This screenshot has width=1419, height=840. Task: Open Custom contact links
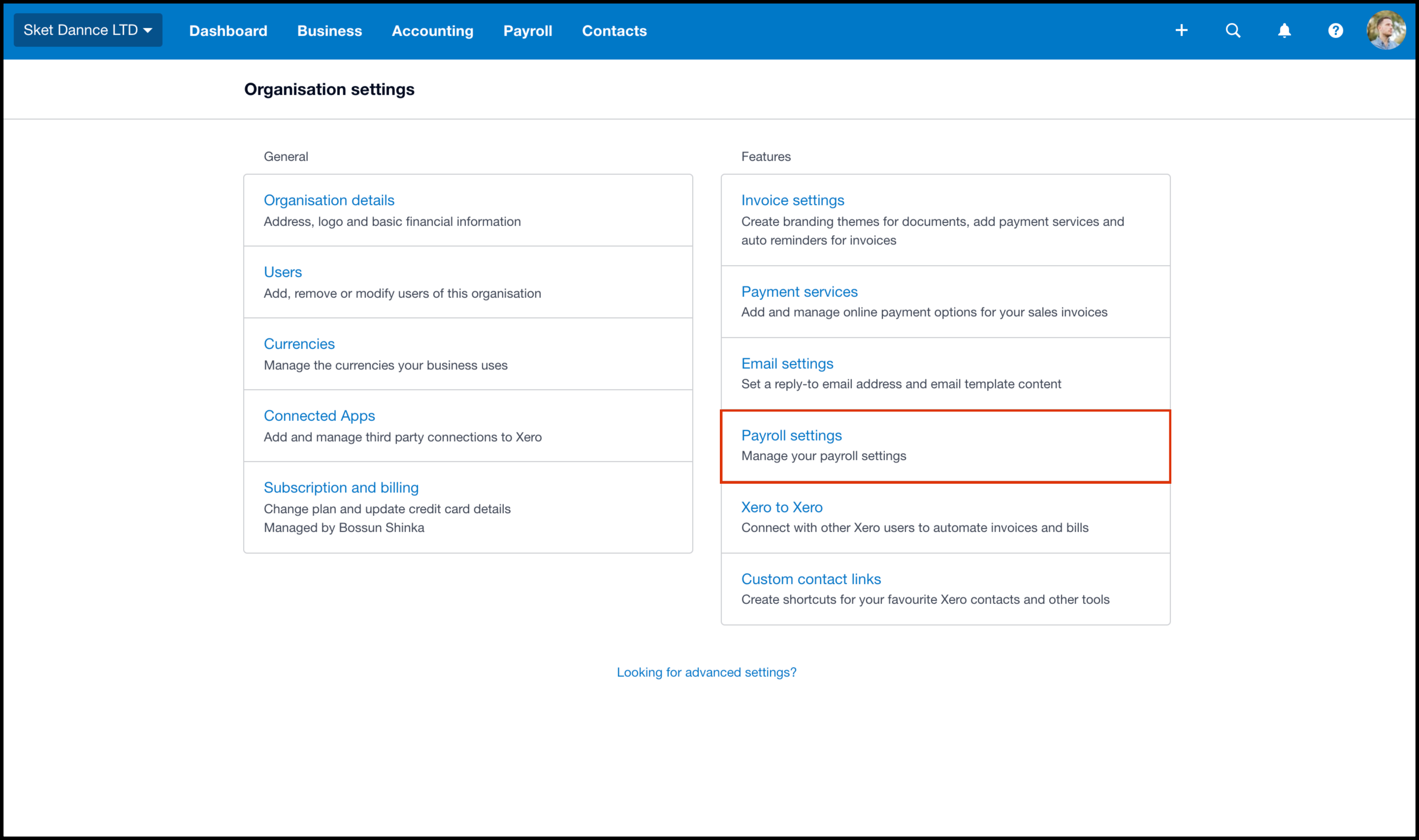point(811,580)
